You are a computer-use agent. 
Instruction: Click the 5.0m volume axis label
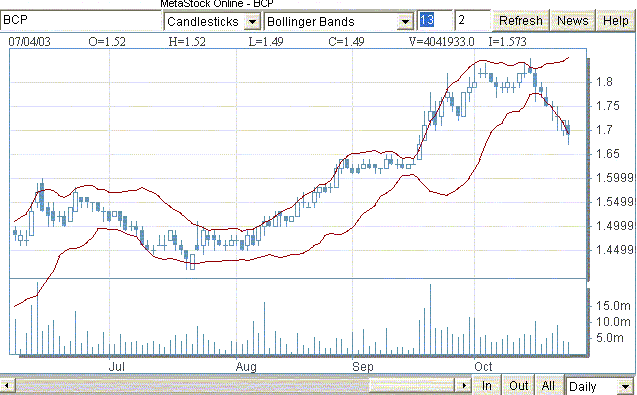[610, 338]
